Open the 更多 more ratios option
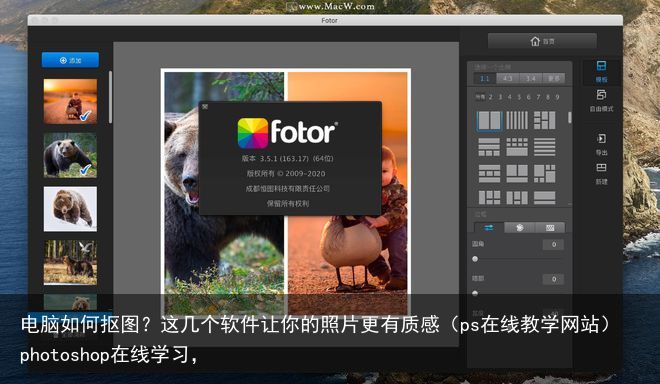This screenshot has width=660, height=384. pyautogui.click(x=554, y=78)
